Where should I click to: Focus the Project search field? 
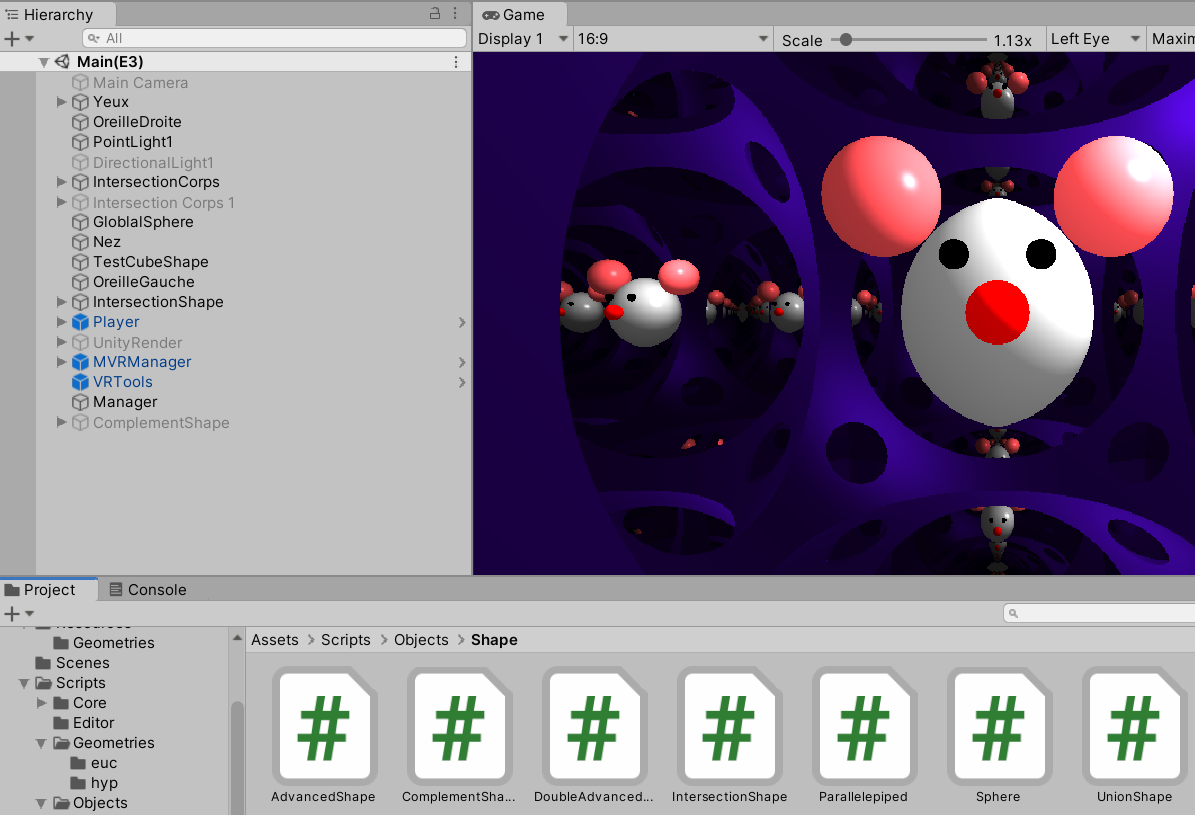pos(1100,613)
